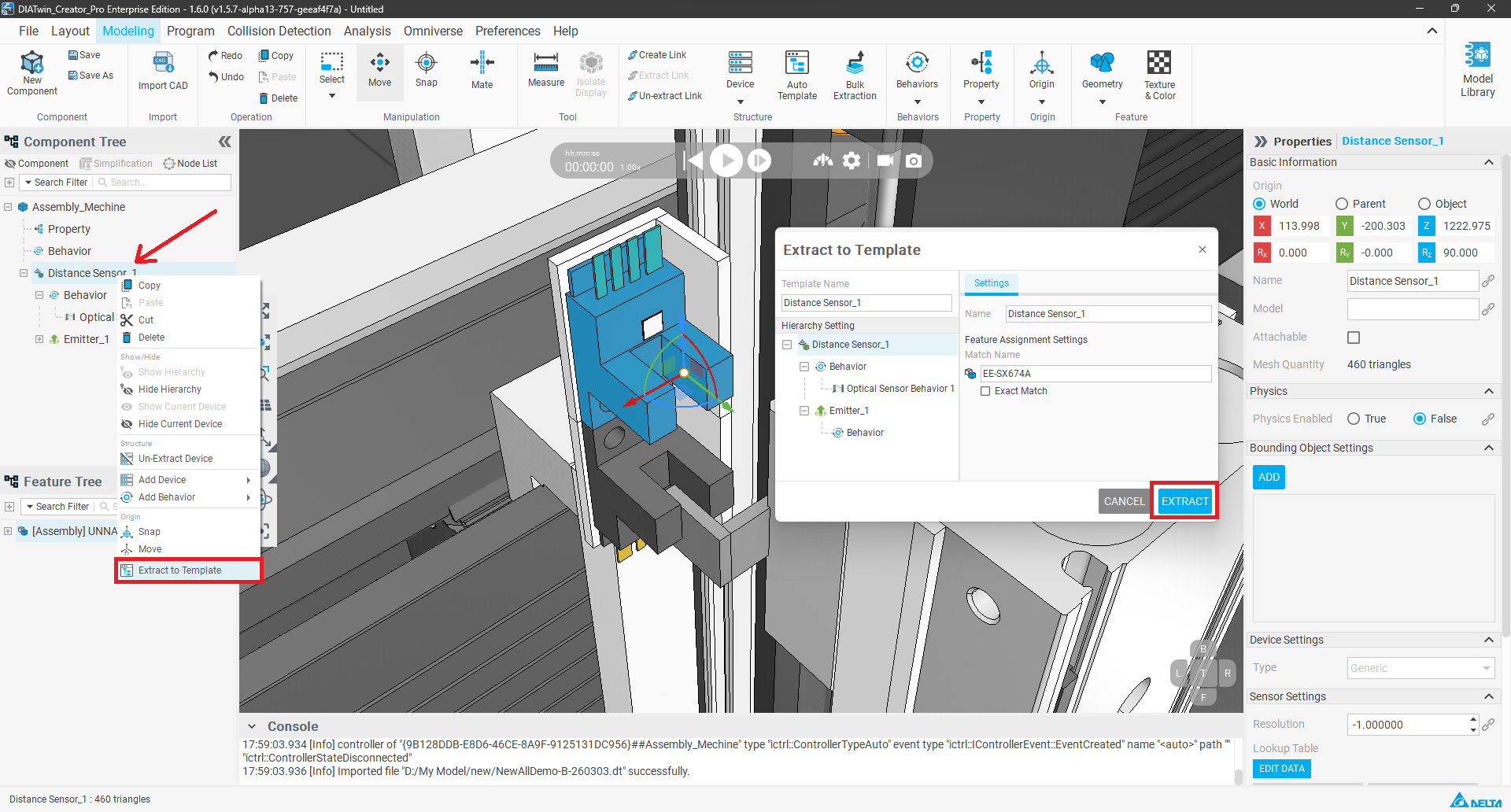The height and width of the screenshot is (812, 1511).
Task: Select World origin radio button
Action: pos(1259,204)
